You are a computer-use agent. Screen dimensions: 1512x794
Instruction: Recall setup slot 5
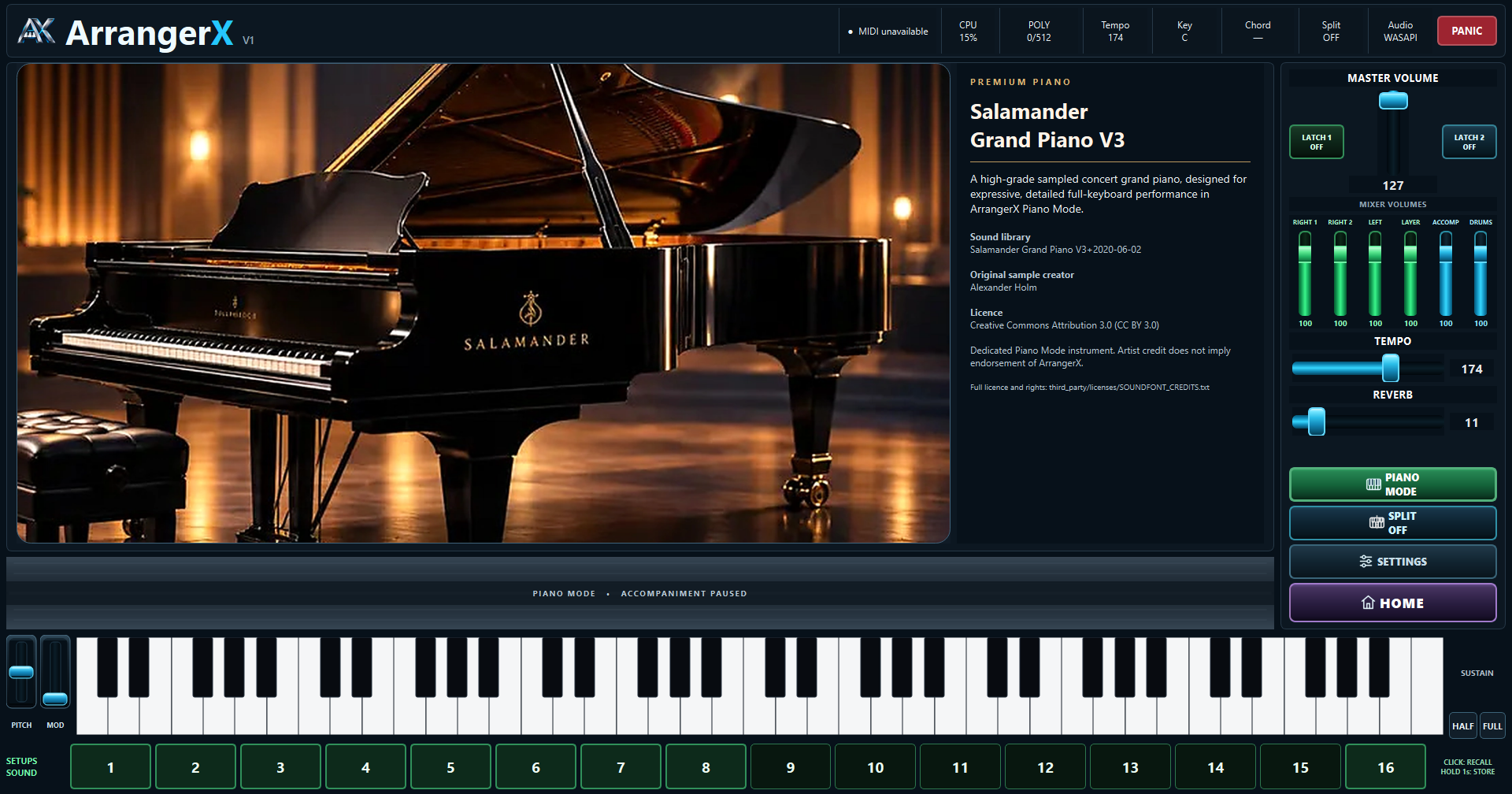pyautogui.click(x=450, y=767)
